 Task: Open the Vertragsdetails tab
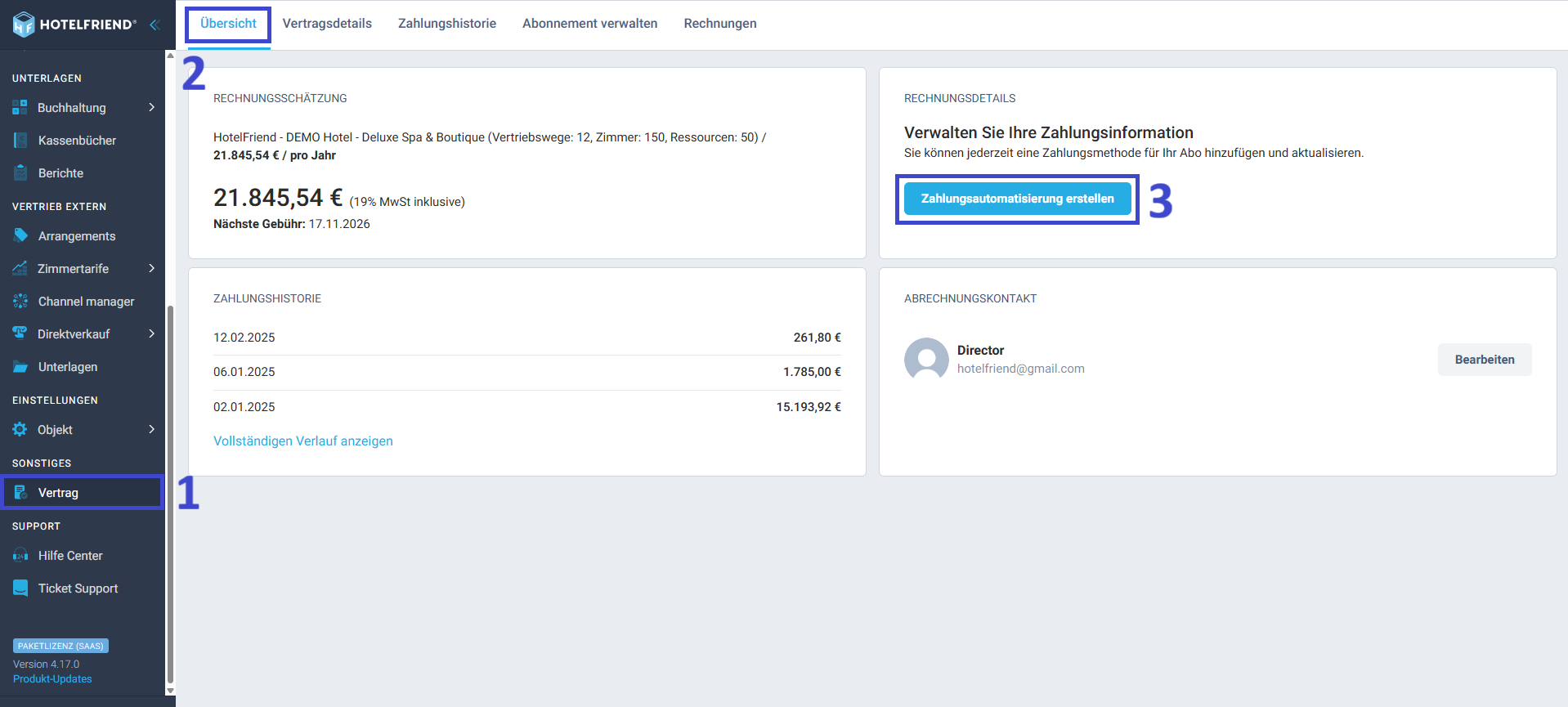[x=327, y=24]
